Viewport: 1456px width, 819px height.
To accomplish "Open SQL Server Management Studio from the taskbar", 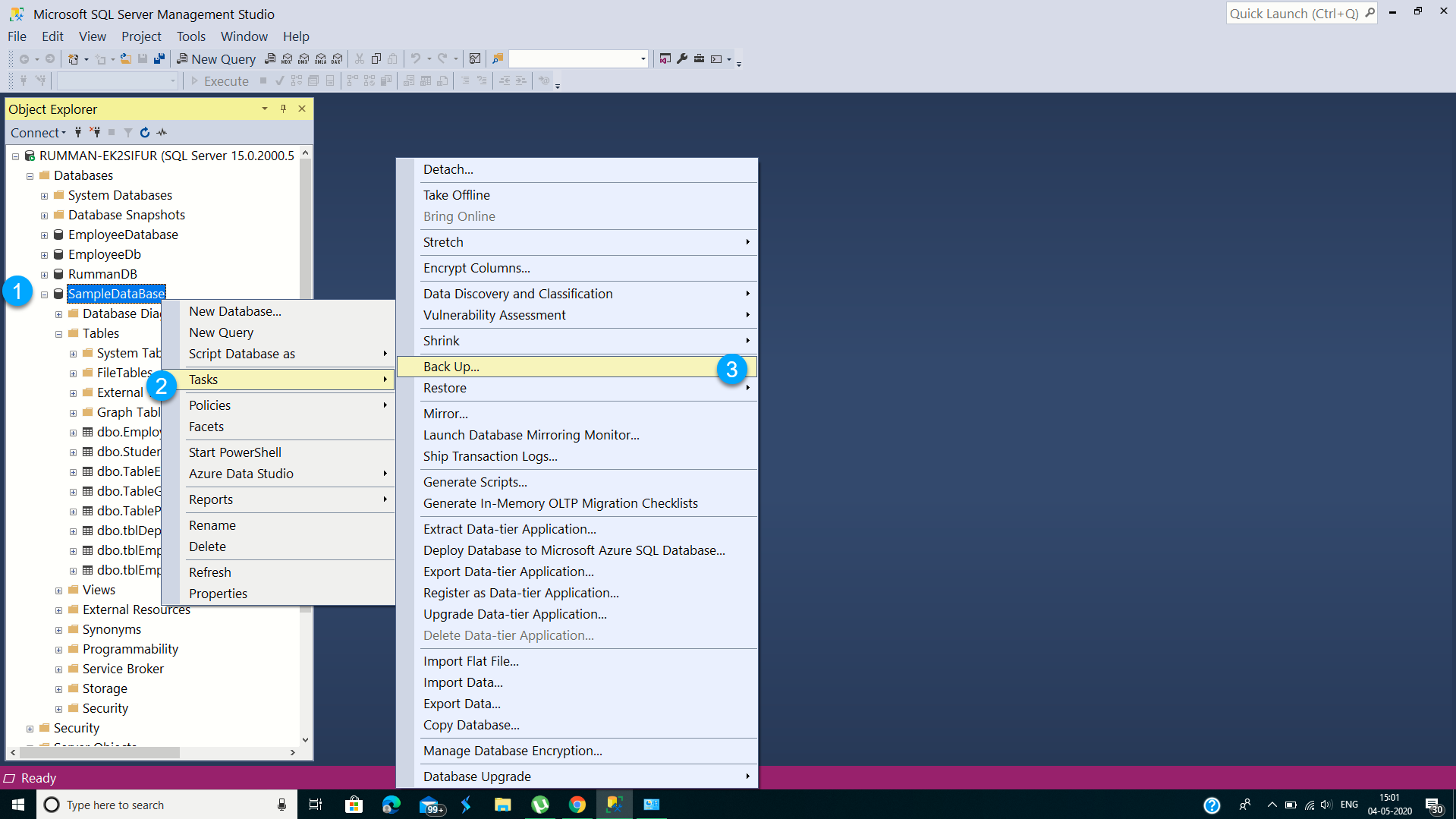I will click(x=614, y=804).
